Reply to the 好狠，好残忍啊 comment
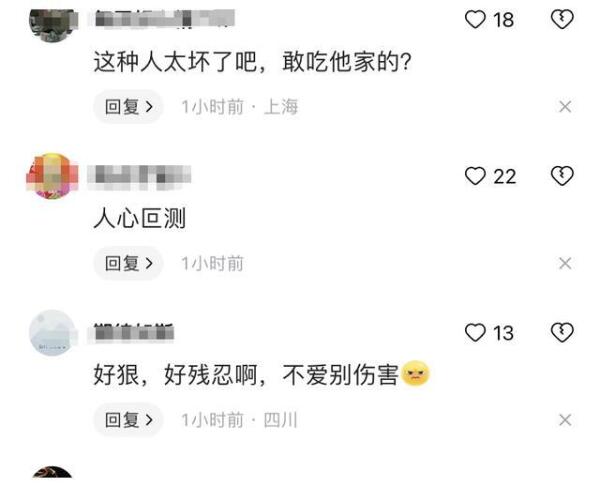Screen dimensions: 600x487 tap(129, 420)
